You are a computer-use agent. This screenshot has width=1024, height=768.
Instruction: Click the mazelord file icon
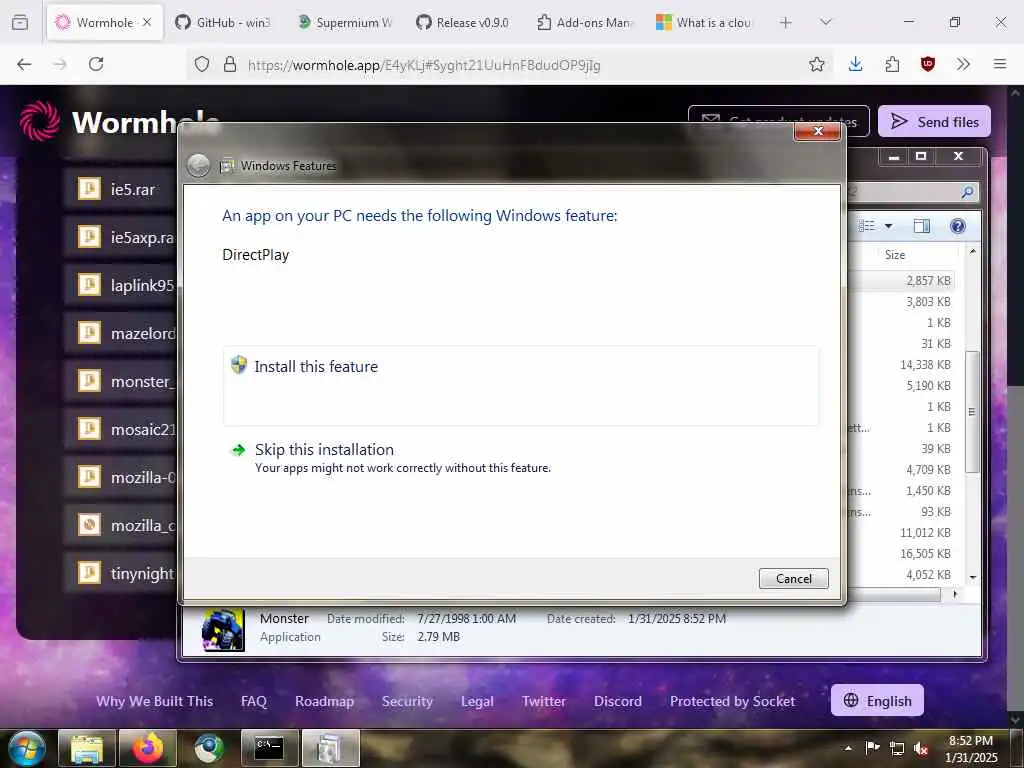click(89, 332)
